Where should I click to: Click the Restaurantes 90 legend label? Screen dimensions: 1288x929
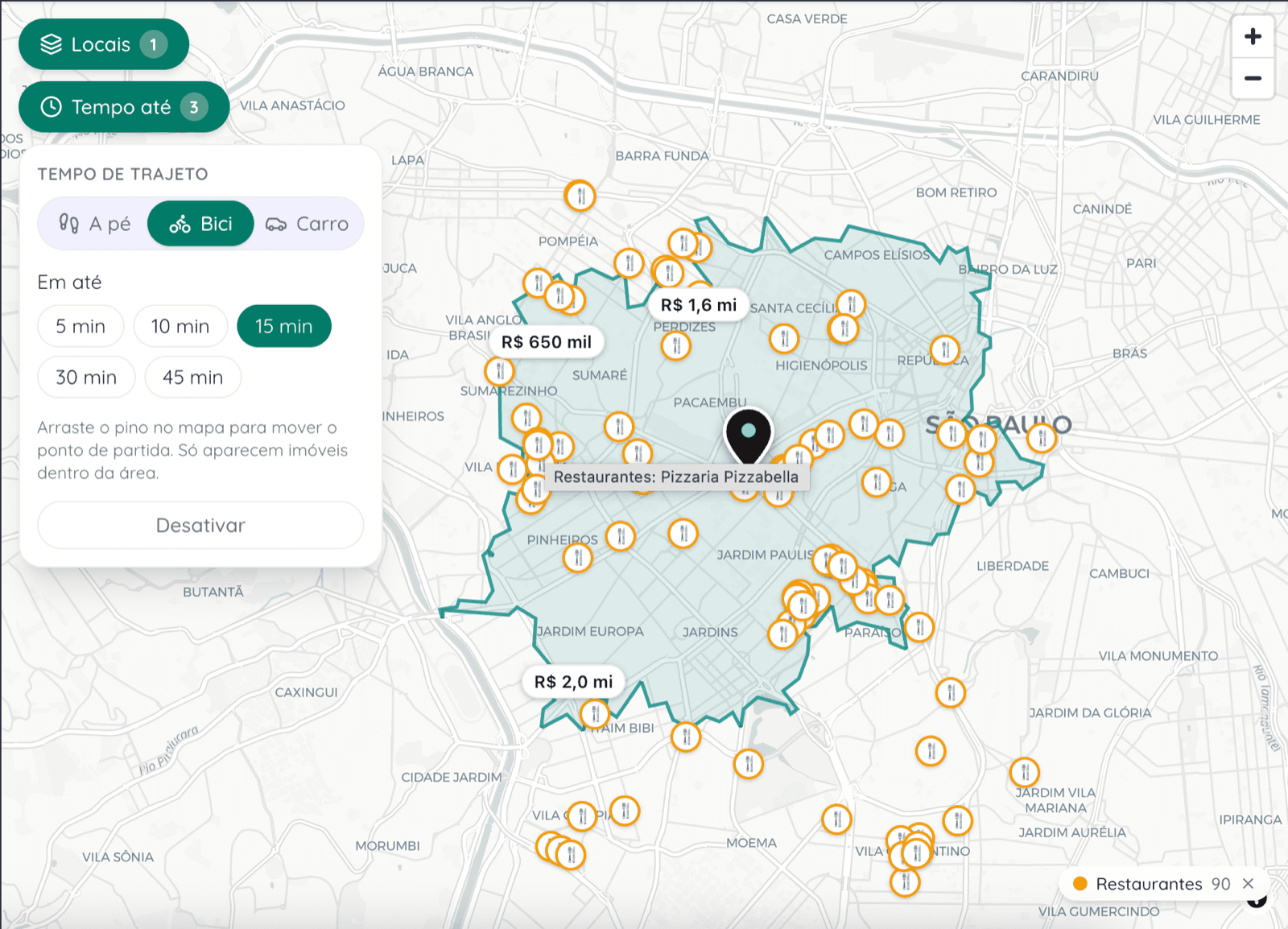1163,884
